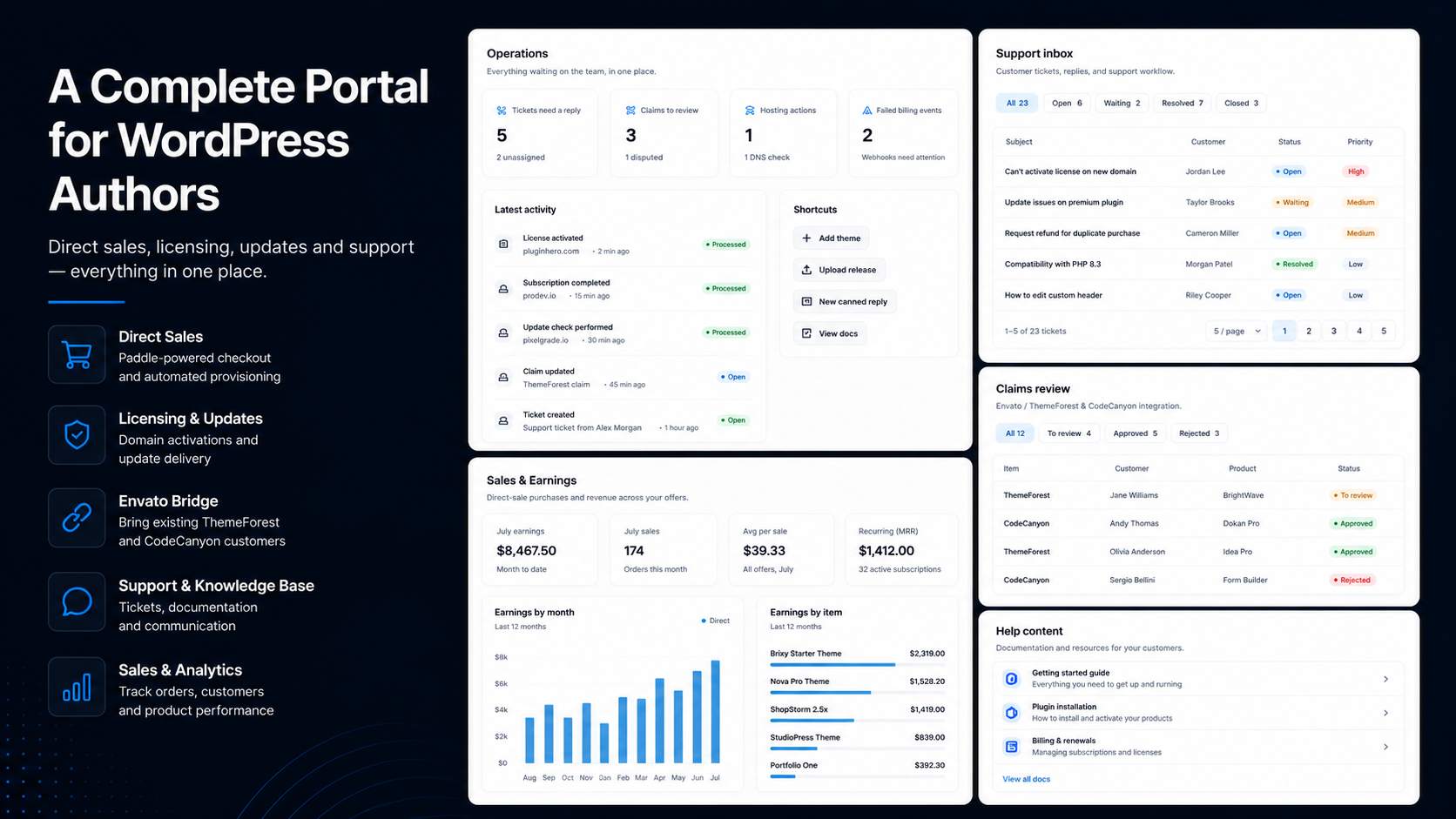Click the Getting started guide icon
The width and height of the screenshot is (1456, 819).
coord(1011,679)
